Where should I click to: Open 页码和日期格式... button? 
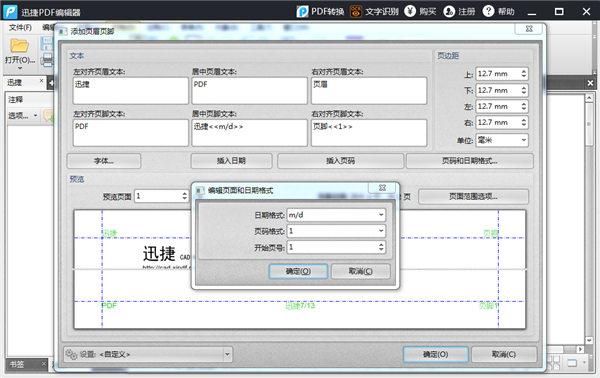[x=470, y=161]
